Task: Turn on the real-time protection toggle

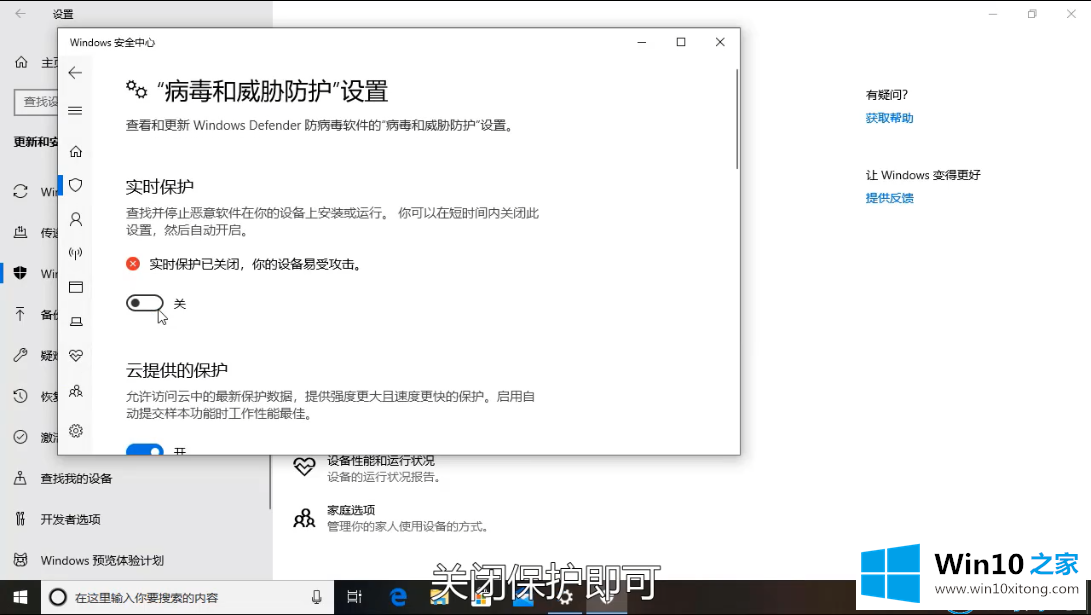Action: (x=145, y=303)
